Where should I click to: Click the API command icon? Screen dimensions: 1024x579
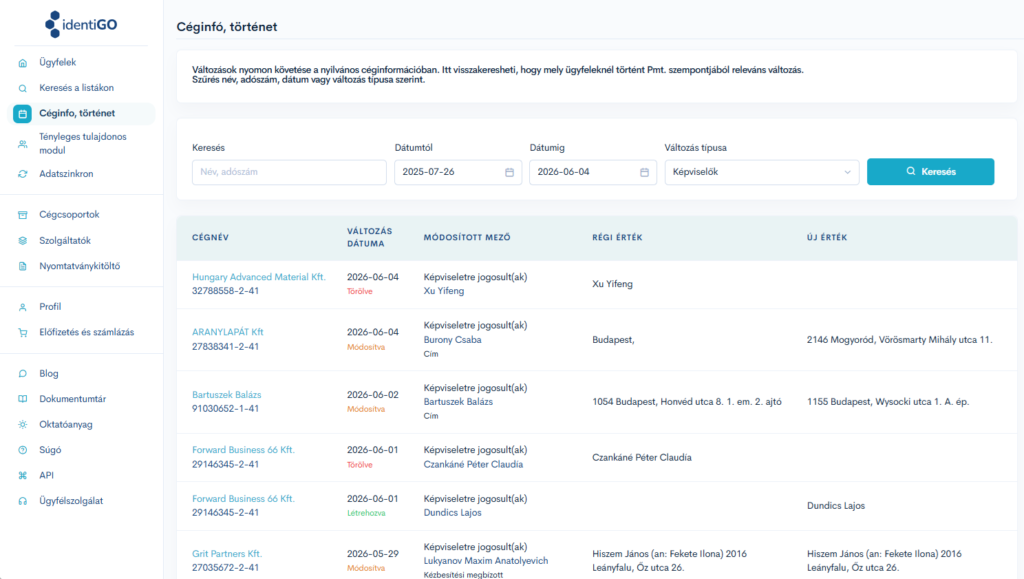coord(23,476)
